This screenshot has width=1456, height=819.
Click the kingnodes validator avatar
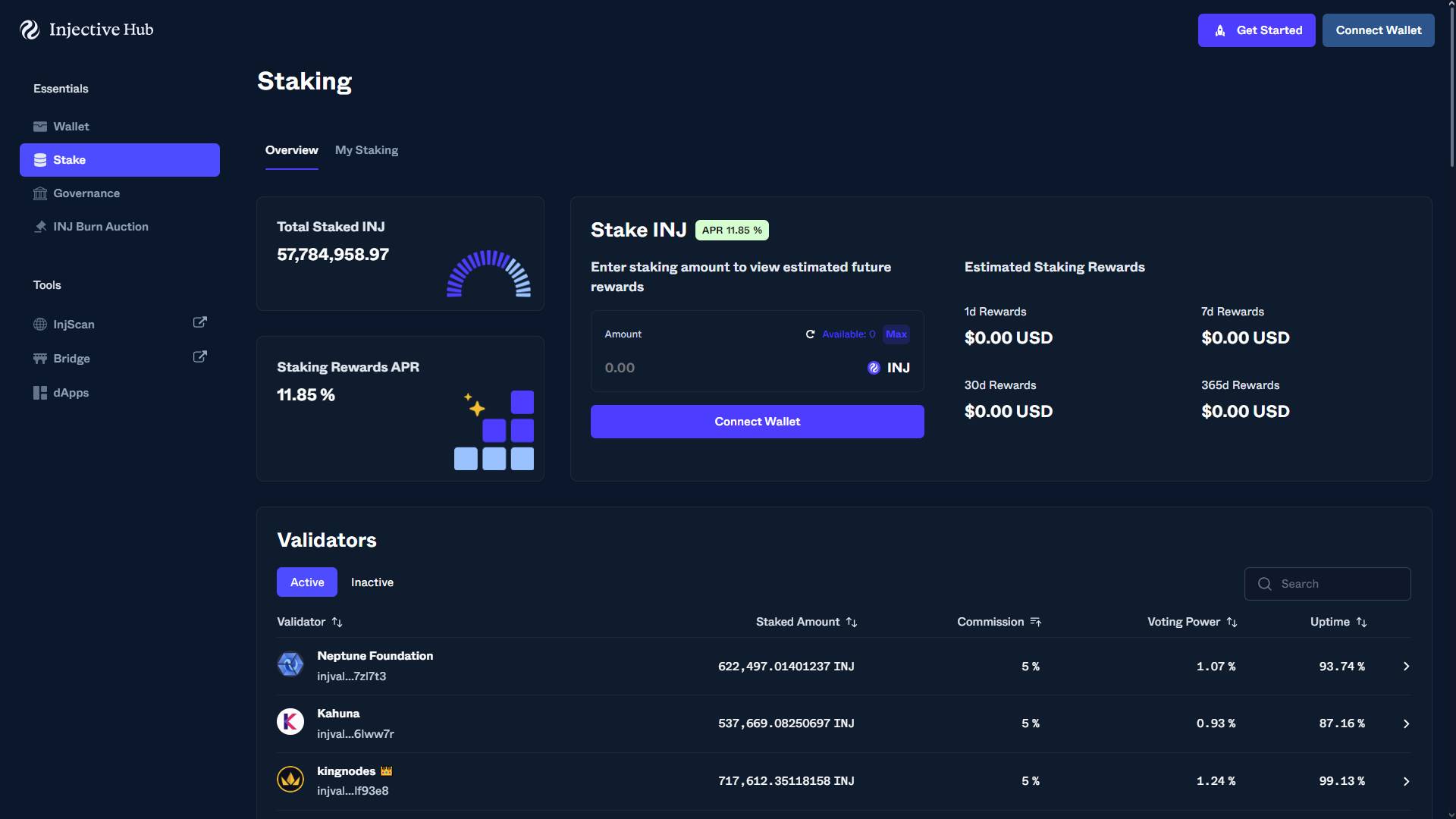coord(290,780)
